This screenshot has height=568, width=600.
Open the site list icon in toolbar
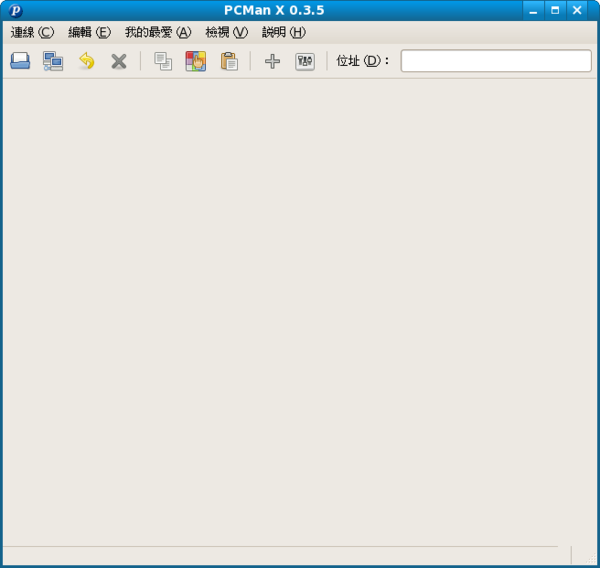[20, 61]
